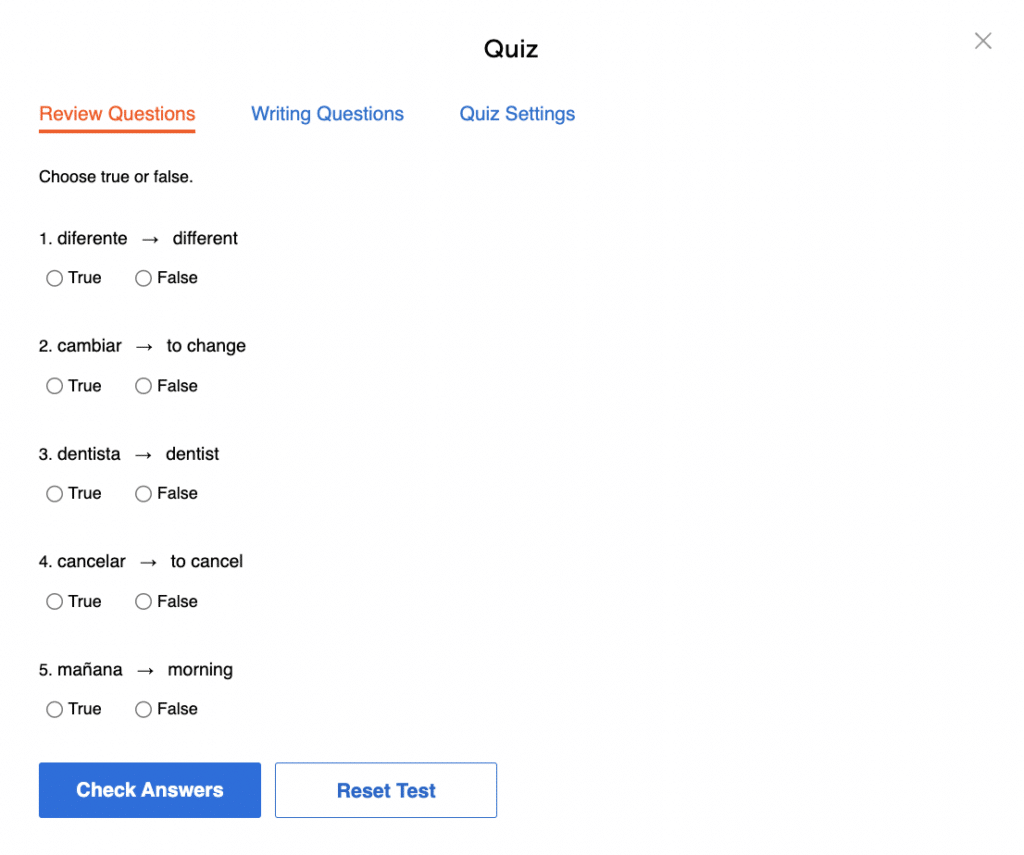Click the question 2 text cambiar → to change
Image resolution: width=1024 pixels, height=855 pixels.
click(142, 346)
